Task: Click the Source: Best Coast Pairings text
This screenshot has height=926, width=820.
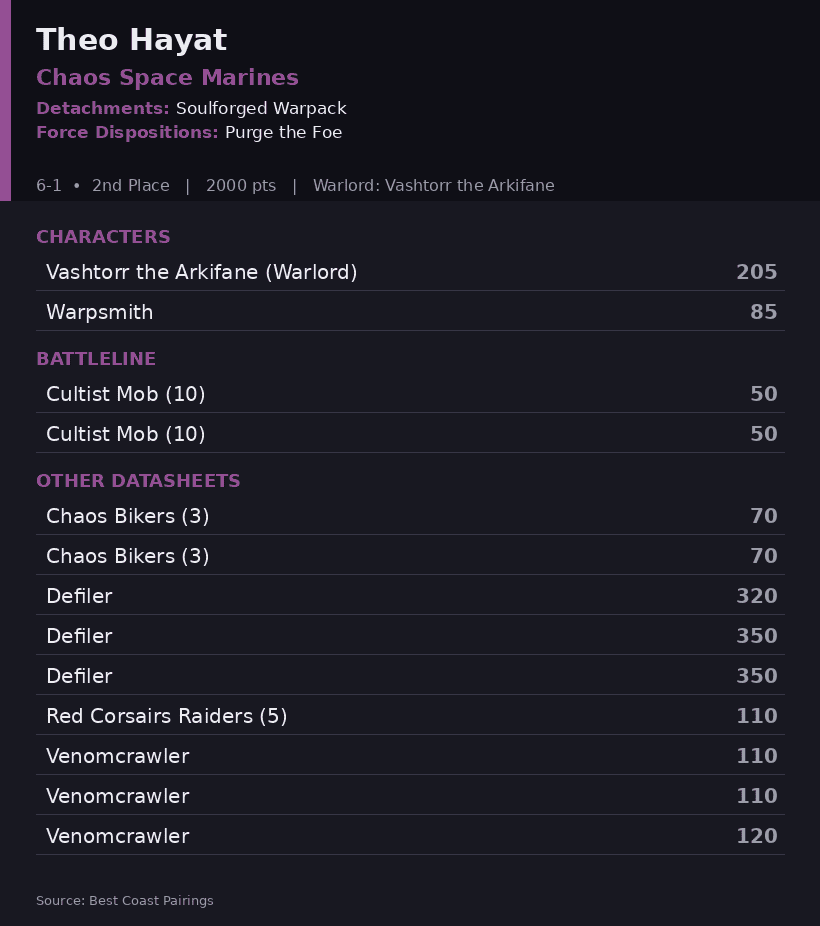Action: [x=125, y=901]
